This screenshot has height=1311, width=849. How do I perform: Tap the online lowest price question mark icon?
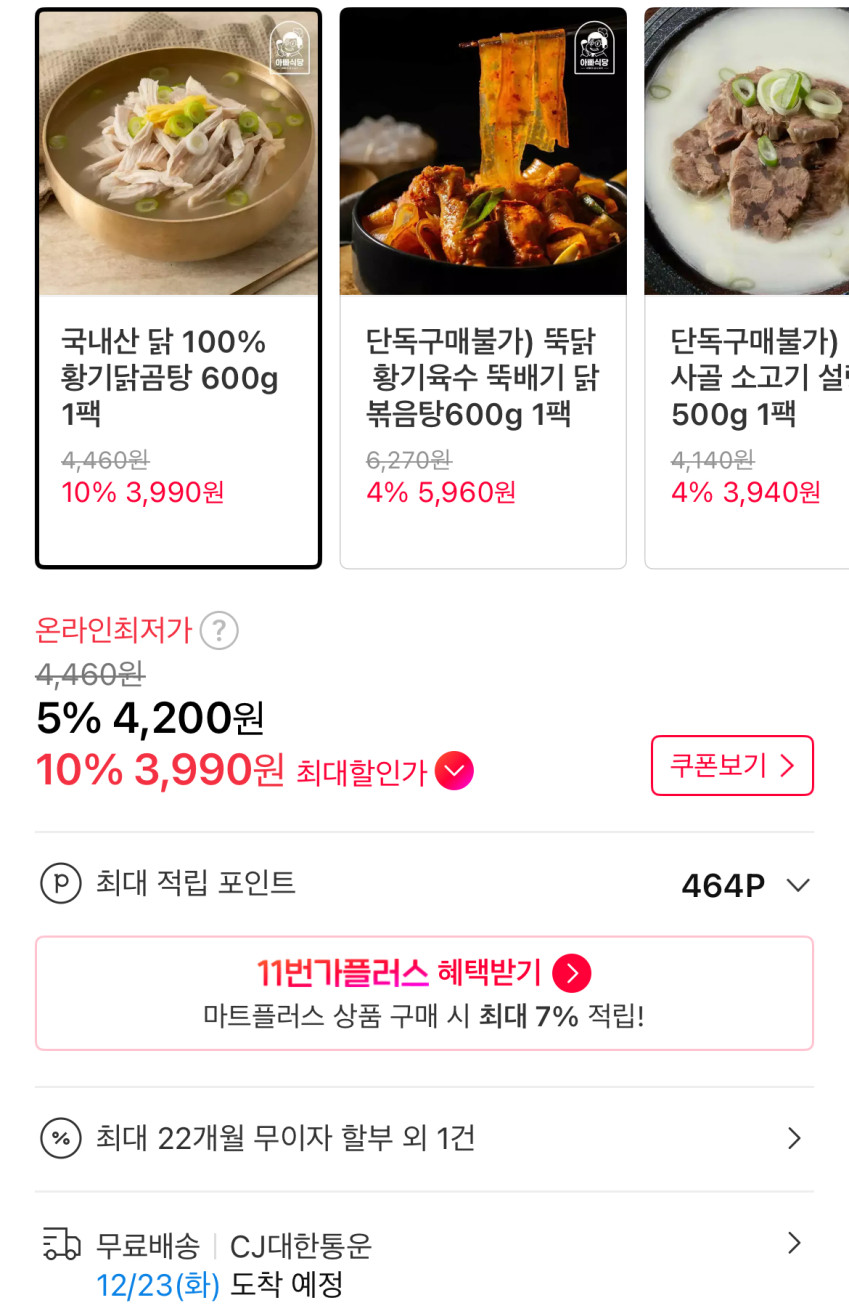click(x=219, y=631)
